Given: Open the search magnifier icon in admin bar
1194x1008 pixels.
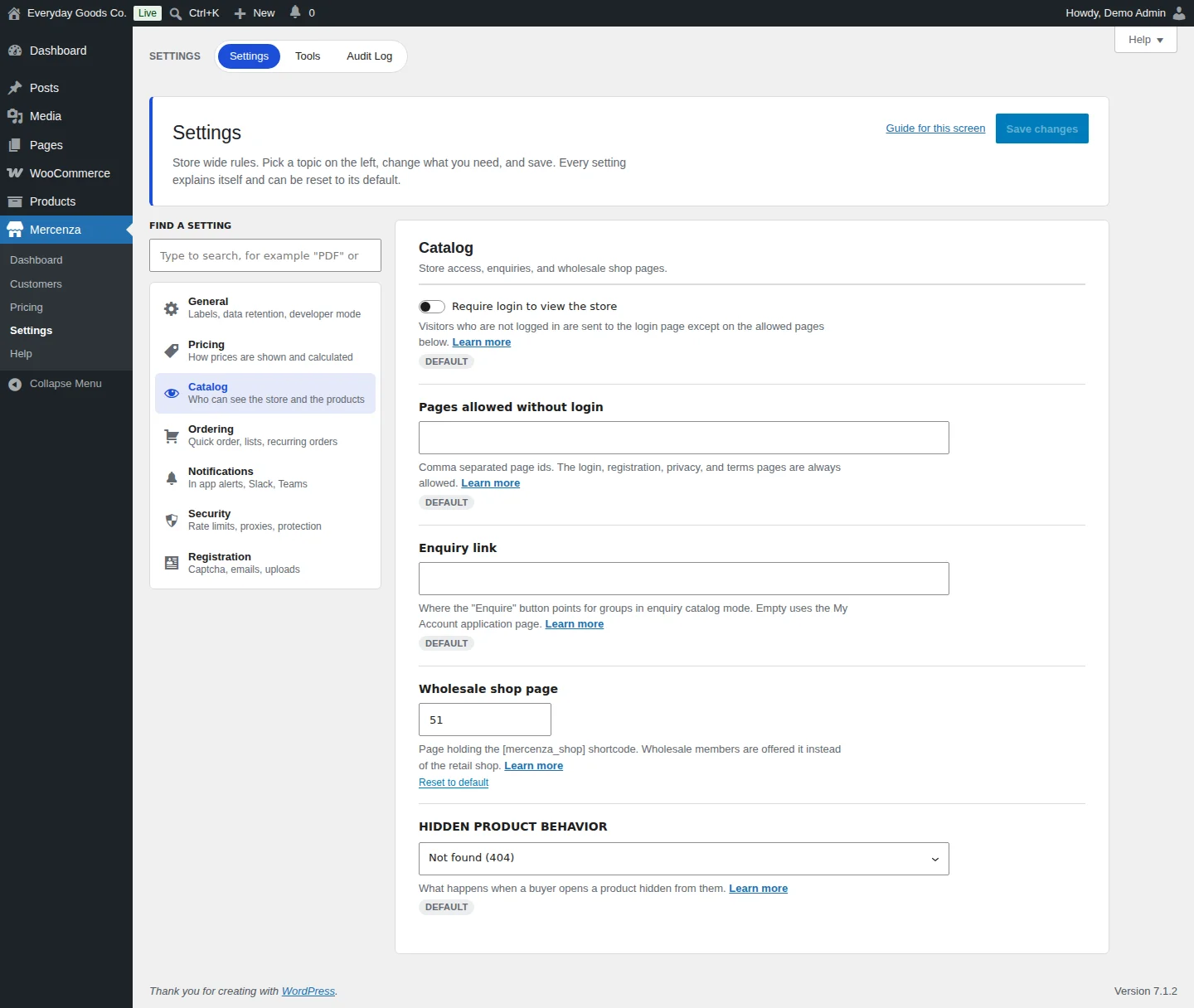Looking at the screenshot, I should pyautogui.click(x=176, y=13).
